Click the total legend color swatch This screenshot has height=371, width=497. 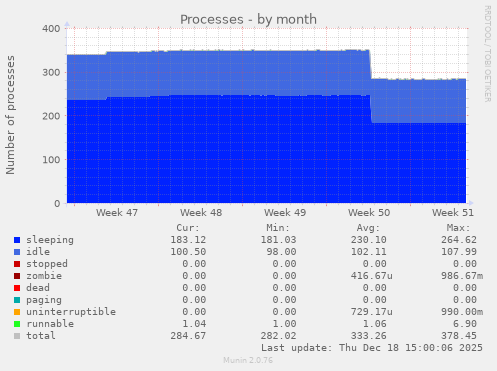pos(17,336)
